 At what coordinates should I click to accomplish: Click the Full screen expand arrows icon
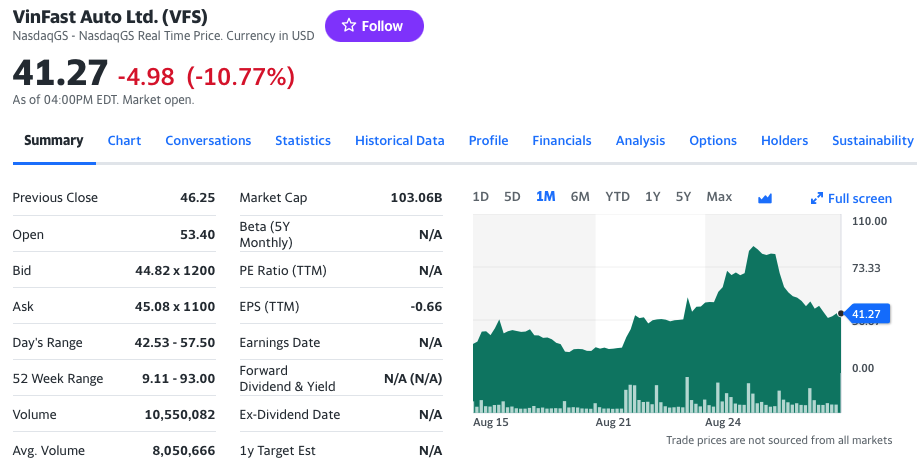click(816, 198)
